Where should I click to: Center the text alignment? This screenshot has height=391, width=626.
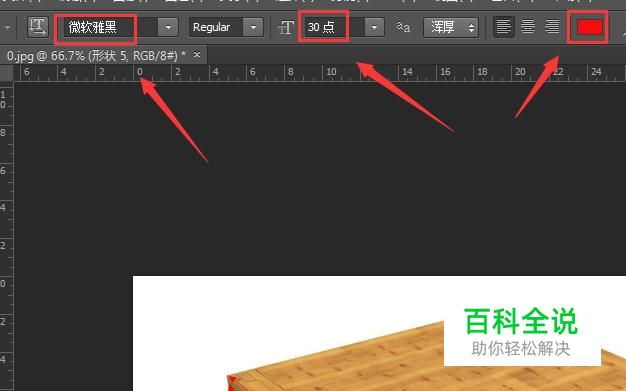pyautogui.click(x=528, y=27)
